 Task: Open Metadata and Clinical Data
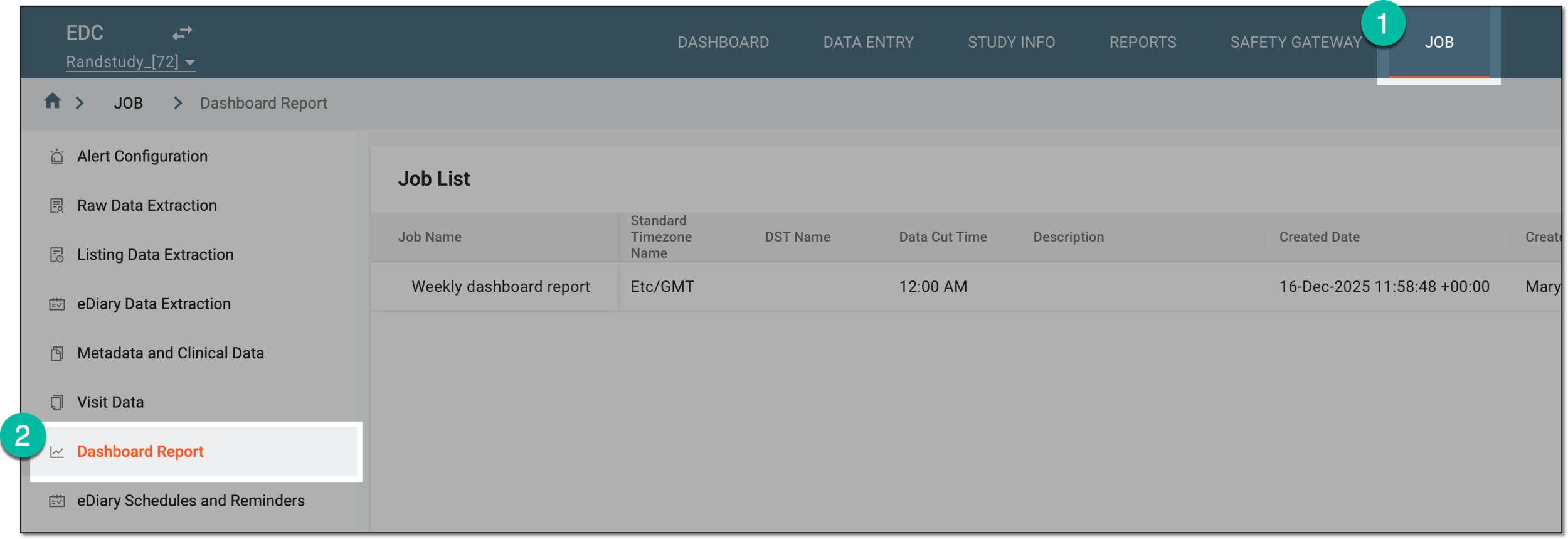point(171,353)
